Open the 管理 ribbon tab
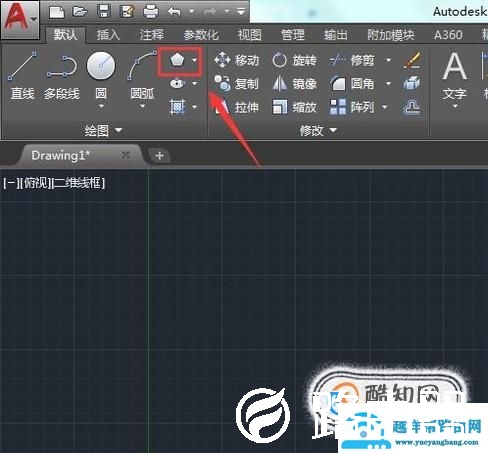This screenshot has height=453, width=488. 293,35
